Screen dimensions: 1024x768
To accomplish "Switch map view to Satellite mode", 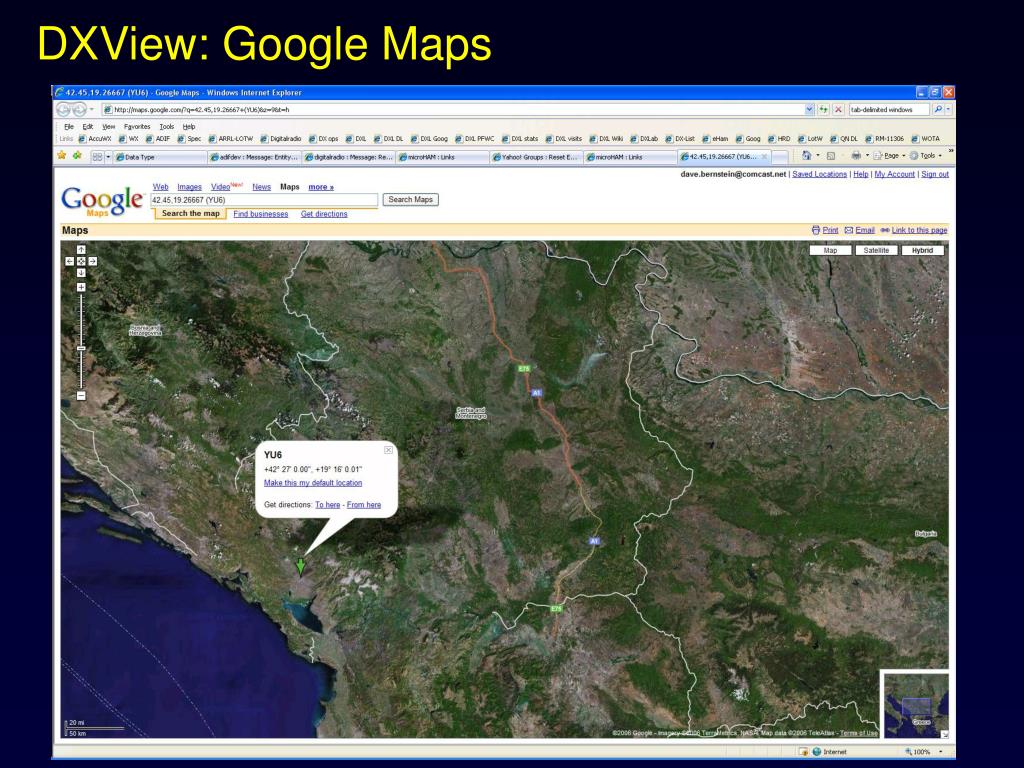I will [x=876, y=250].
